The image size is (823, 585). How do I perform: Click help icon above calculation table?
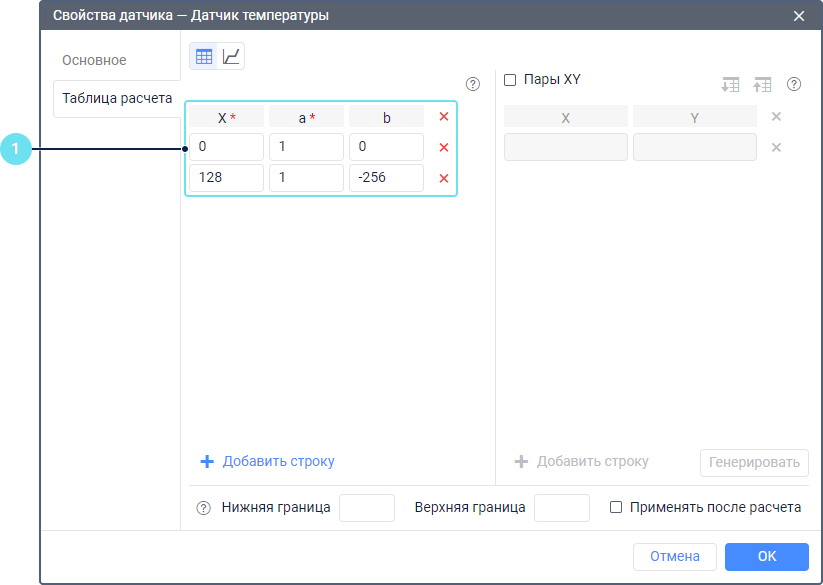coord(473,85)
